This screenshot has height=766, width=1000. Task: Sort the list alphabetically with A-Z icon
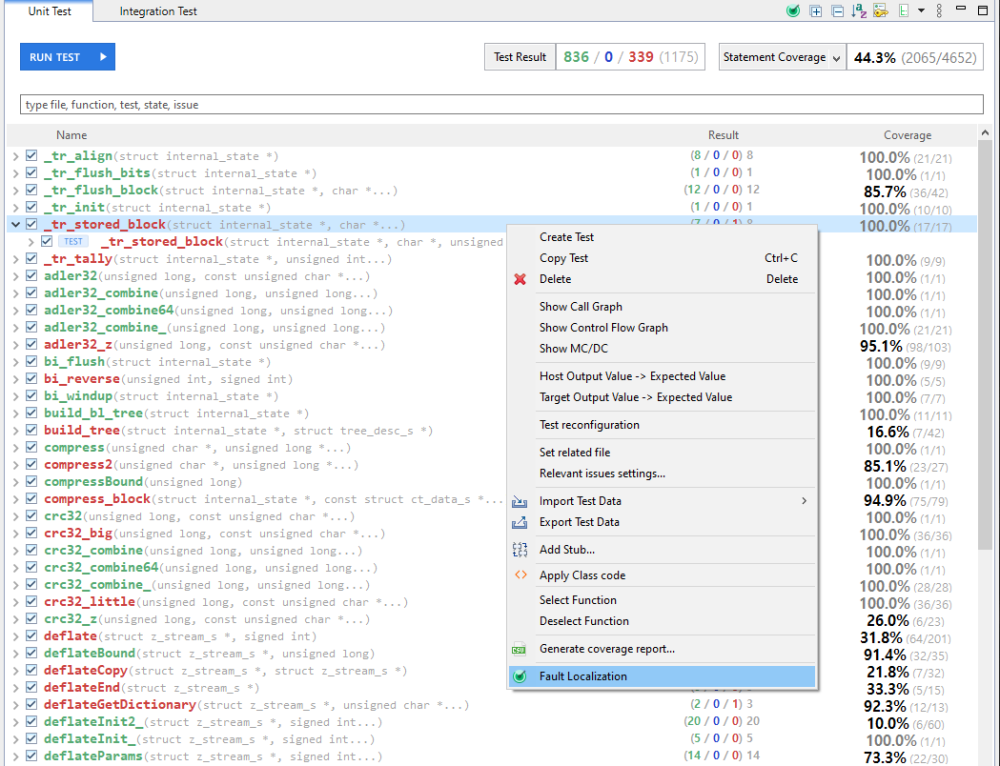click(x=859, y=11)
